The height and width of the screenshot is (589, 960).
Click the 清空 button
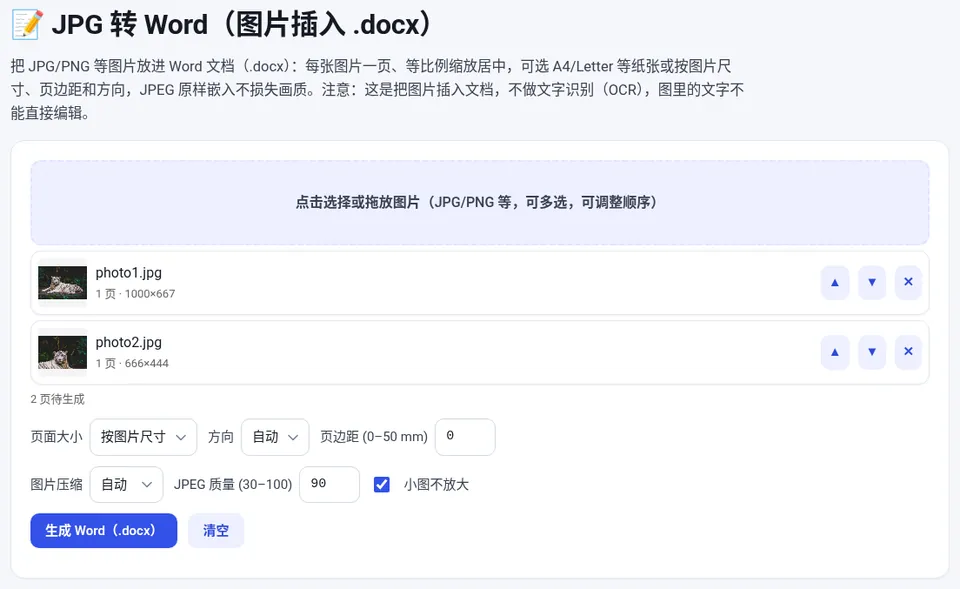216,531
